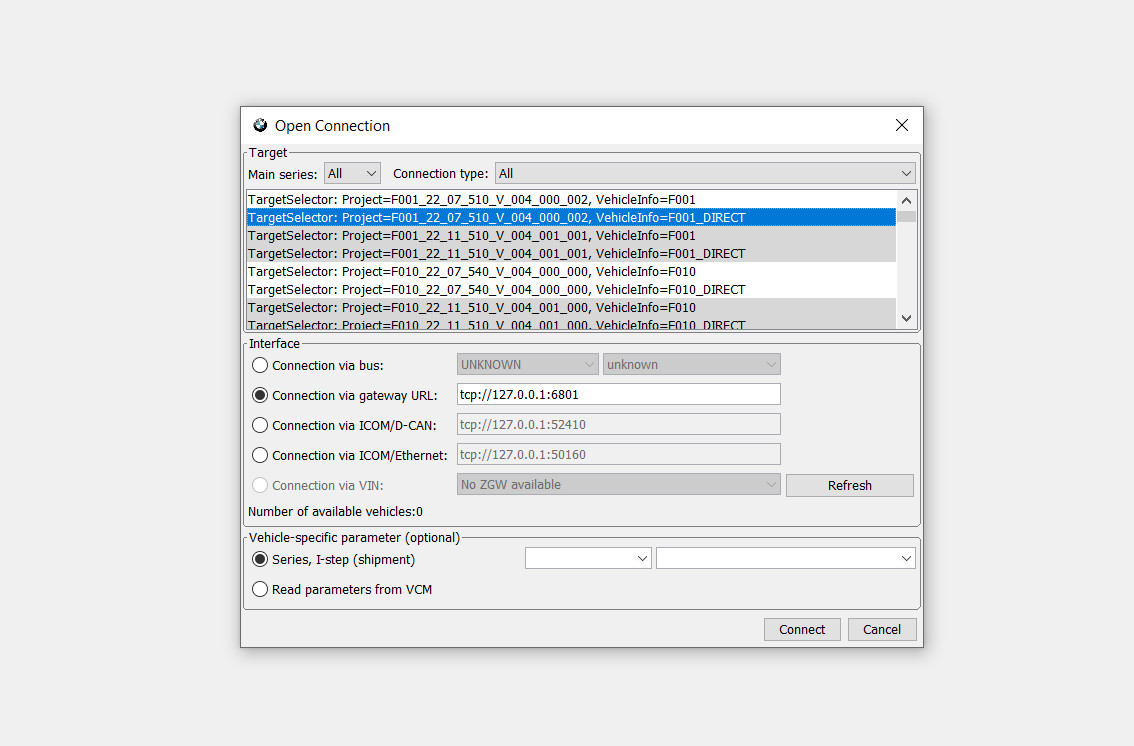Select Connection via VIN radio button

[260, 485]
